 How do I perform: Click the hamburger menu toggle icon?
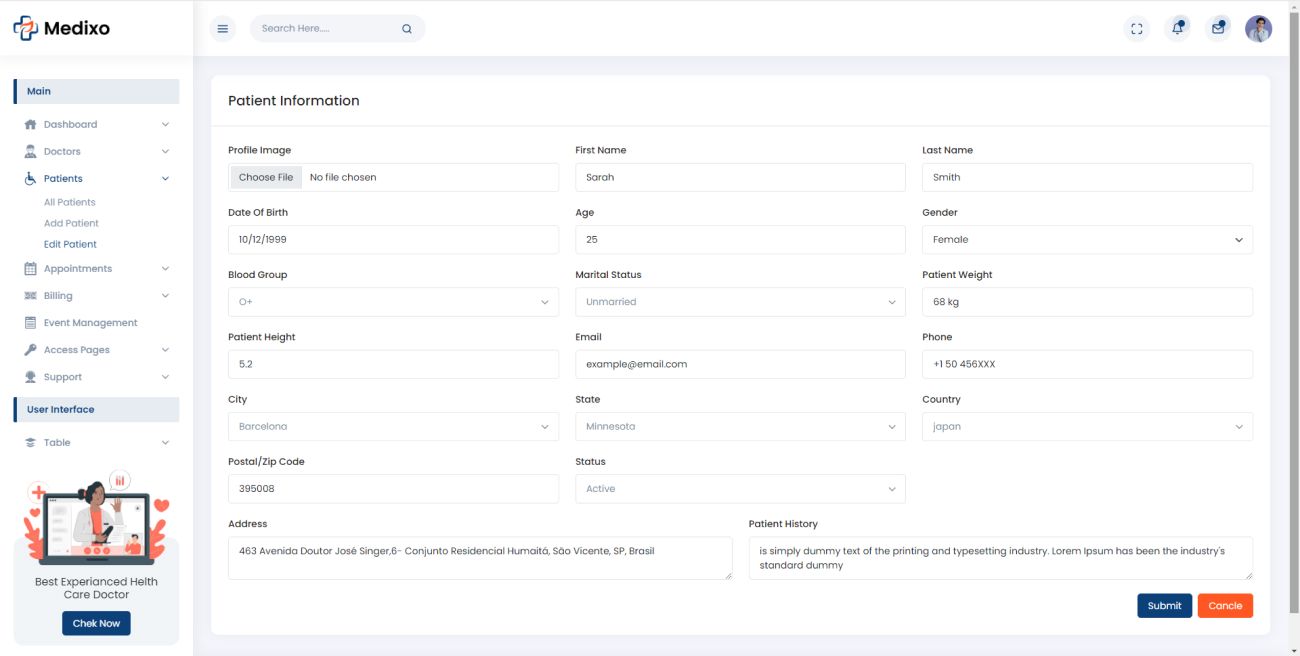tap(223, 29)
